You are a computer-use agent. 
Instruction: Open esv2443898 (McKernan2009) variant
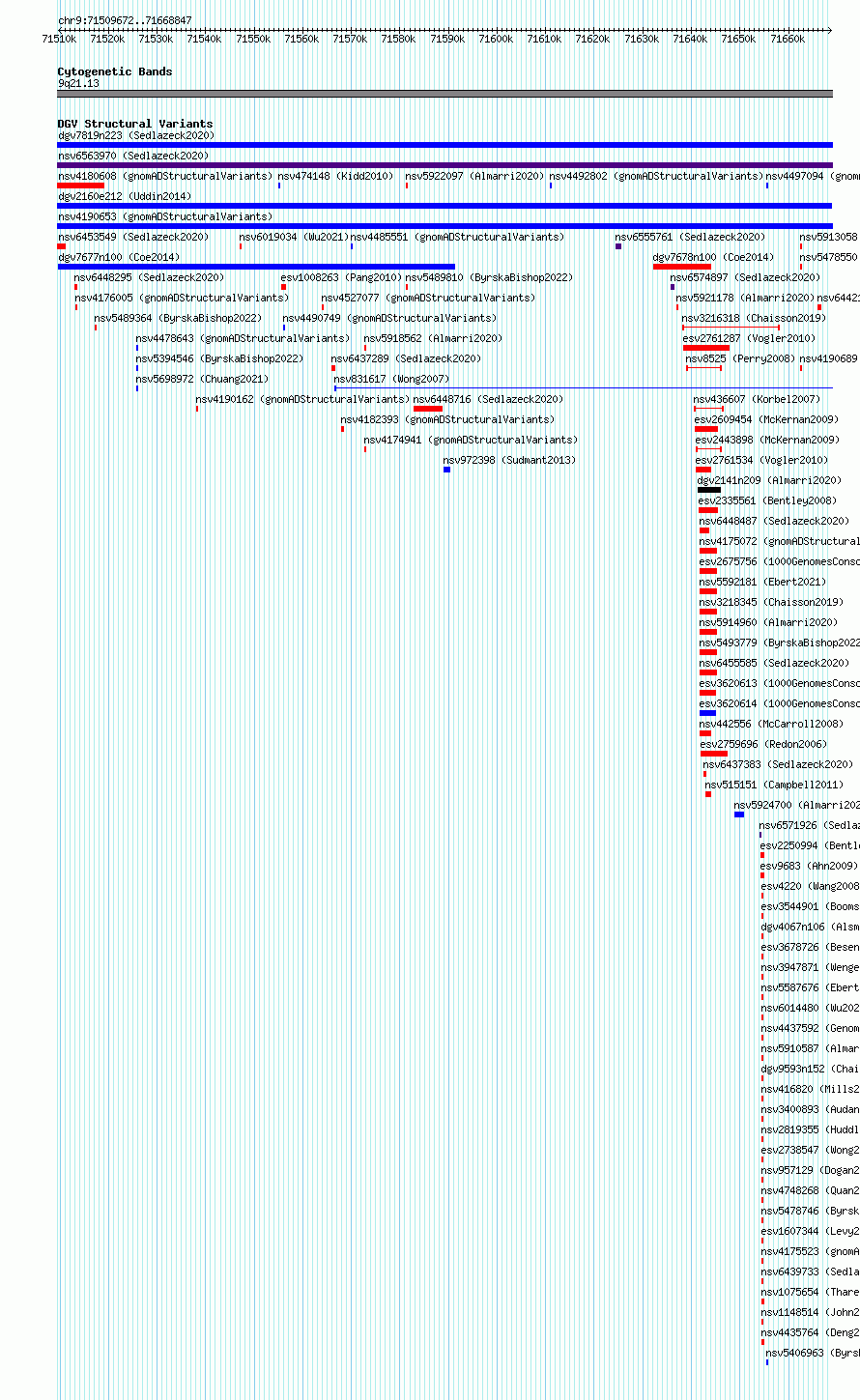767,440
